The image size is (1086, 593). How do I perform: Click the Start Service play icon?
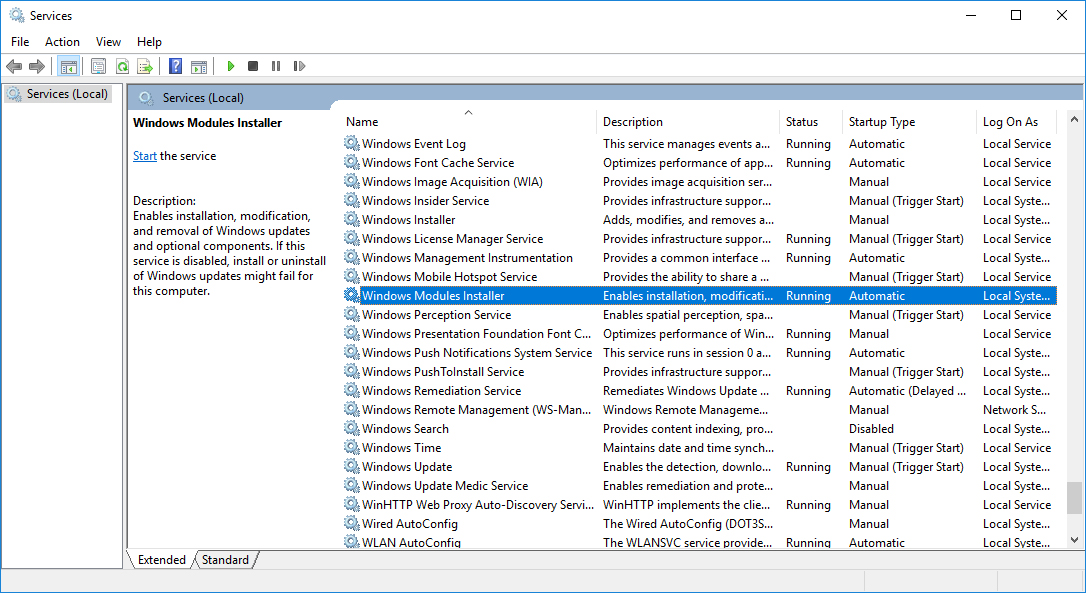click(231, 67)
